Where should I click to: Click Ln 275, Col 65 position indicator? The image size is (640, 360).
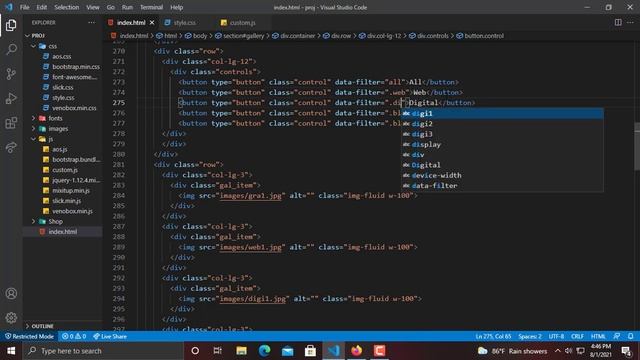[493, 336]
